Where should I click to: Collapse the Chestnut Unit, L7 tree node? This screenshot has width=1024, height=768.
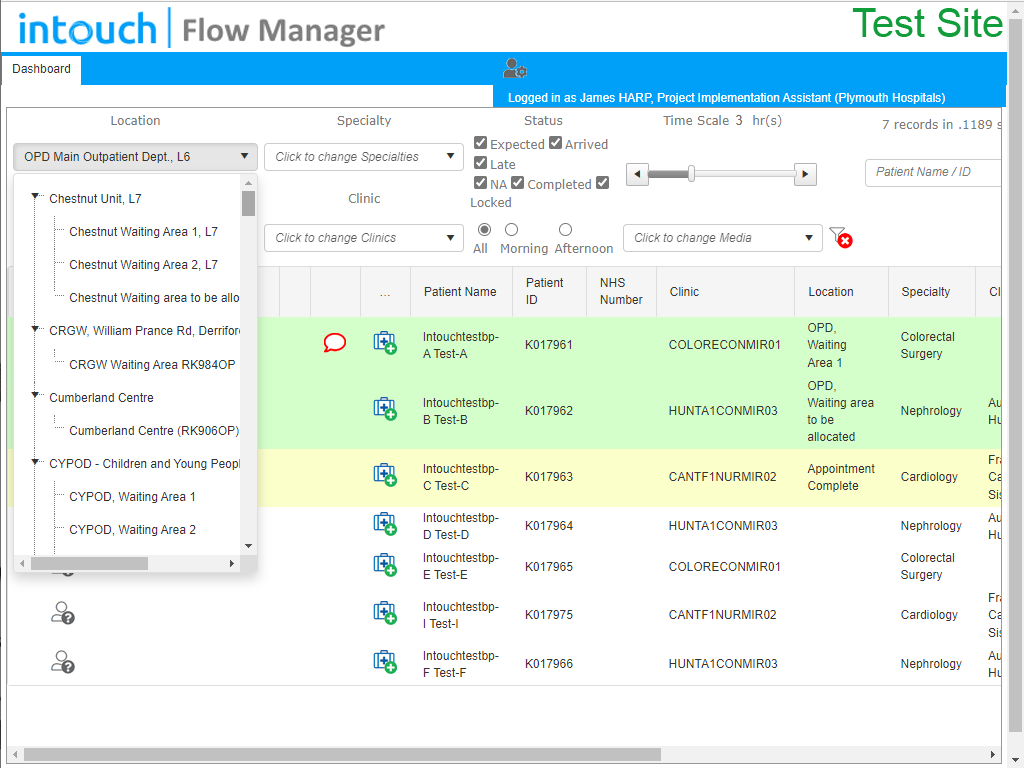click(35, 197)
